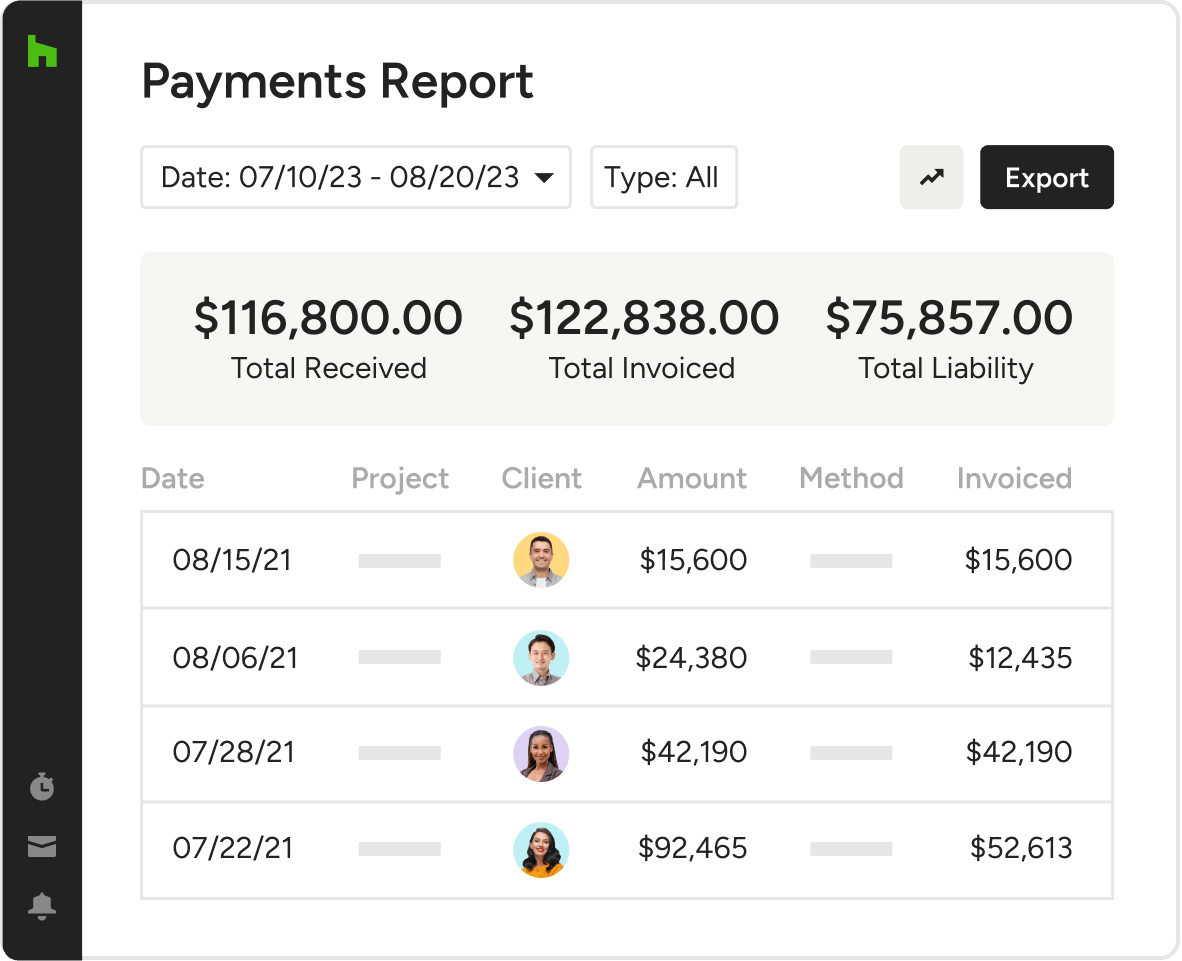Select the $92,465 amount entry
The height and width of the screenshot is (961, 1182).
pos(692,848)
